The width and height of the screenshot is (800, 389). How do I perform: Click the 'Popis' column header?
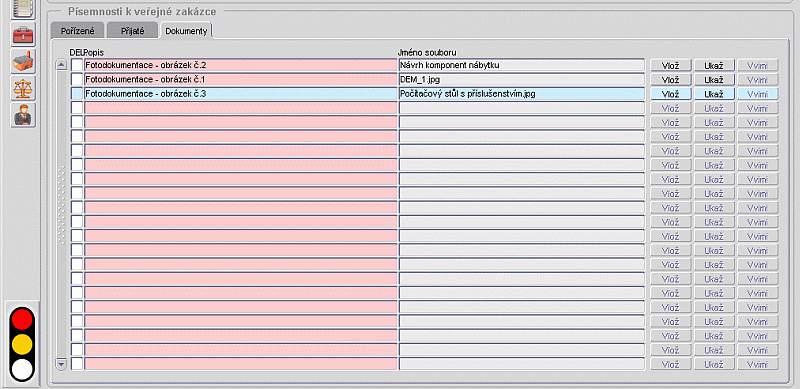[93, 52]
